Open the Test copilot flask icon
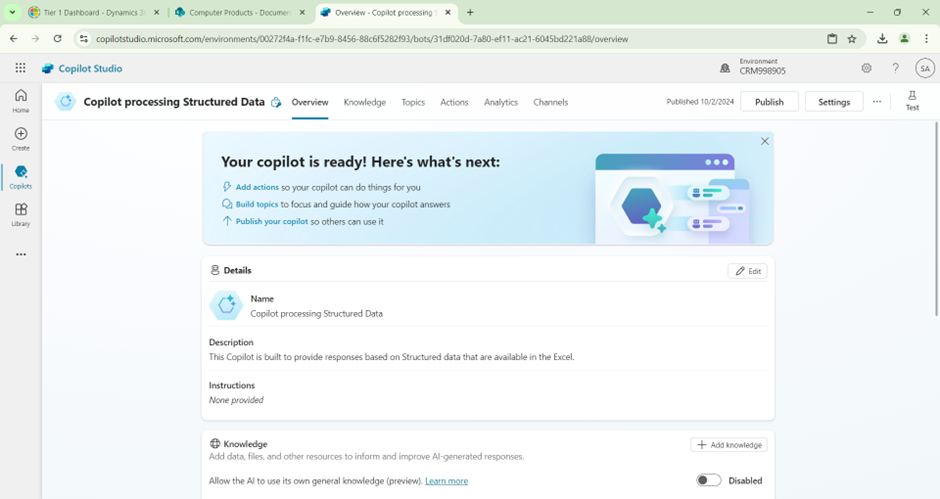The image size is (940, 499). (x=912, y=96)
